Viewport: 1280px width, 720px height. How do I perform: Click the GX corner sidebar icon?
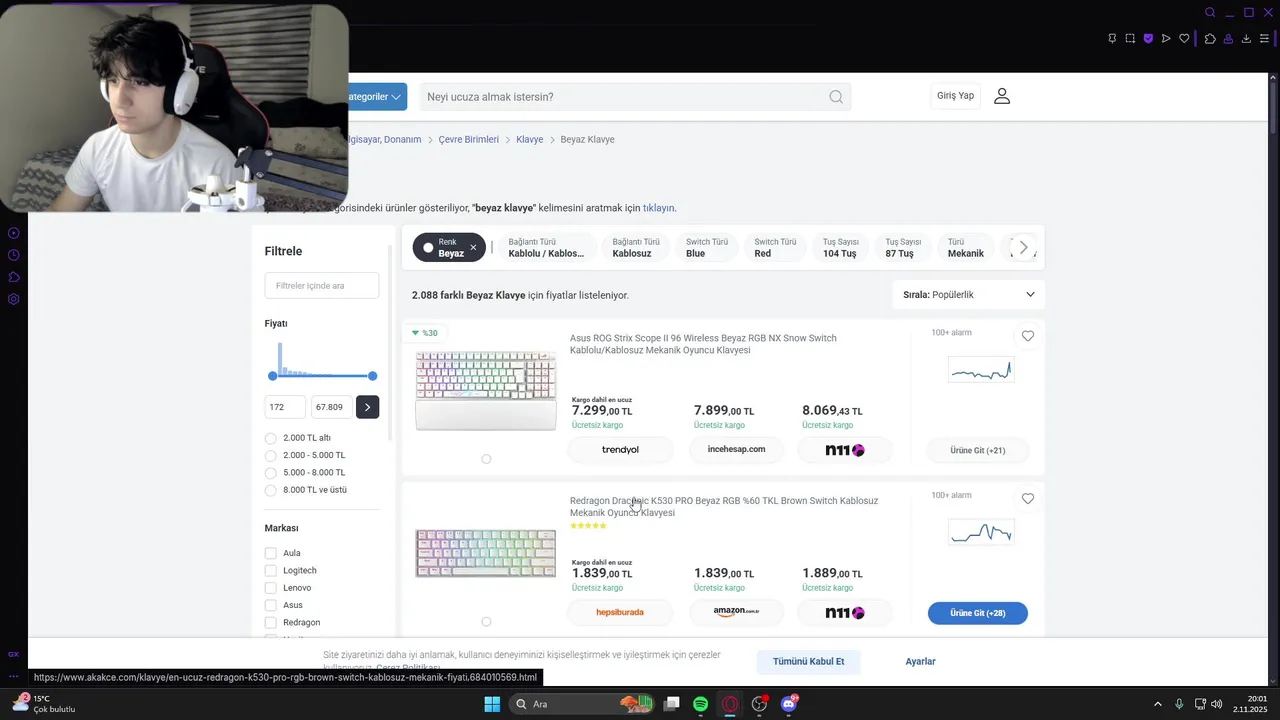click(13, 654)
